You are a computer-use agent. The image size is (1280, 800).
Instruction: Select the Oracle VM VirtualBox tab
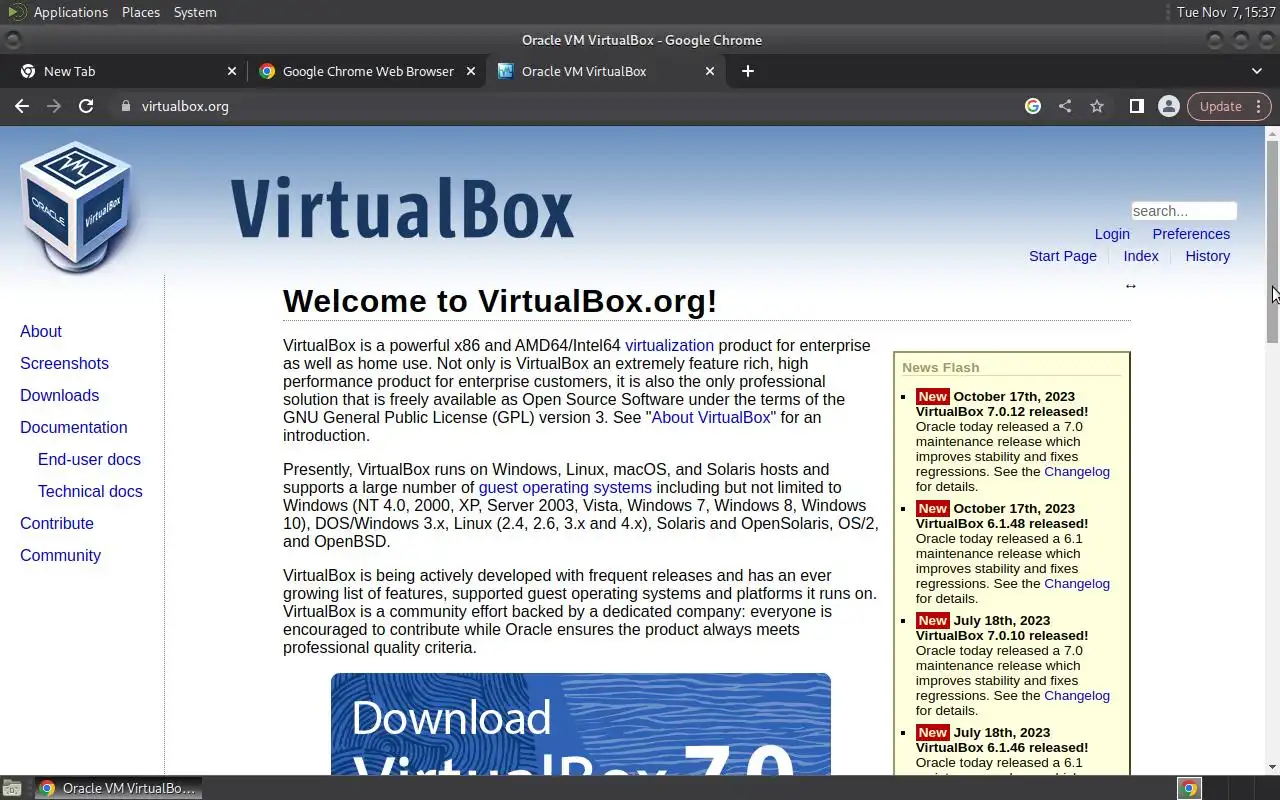(604, 71)
